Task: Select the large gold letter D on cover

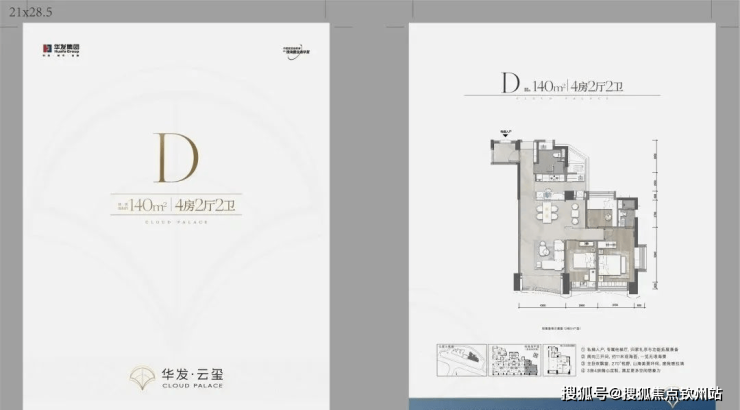Action: click(176, 158)
